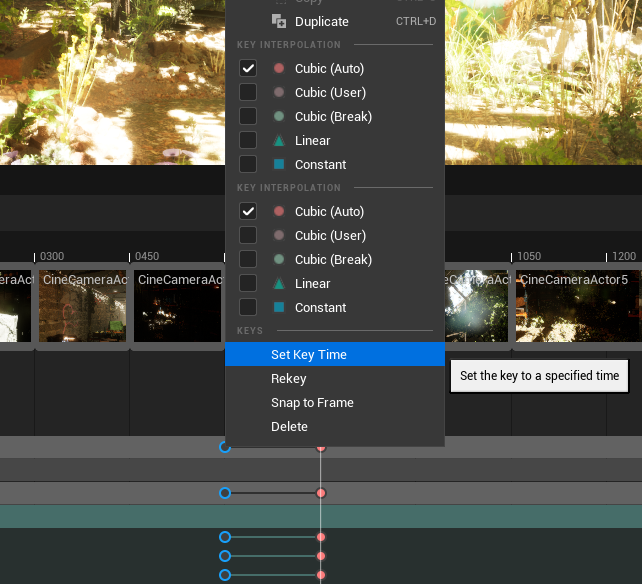The width and height of the screenshot is (642, 584).
Task: Select camera cut thumbnail starting at frame 0300
Action: click(x=82, y=306)
